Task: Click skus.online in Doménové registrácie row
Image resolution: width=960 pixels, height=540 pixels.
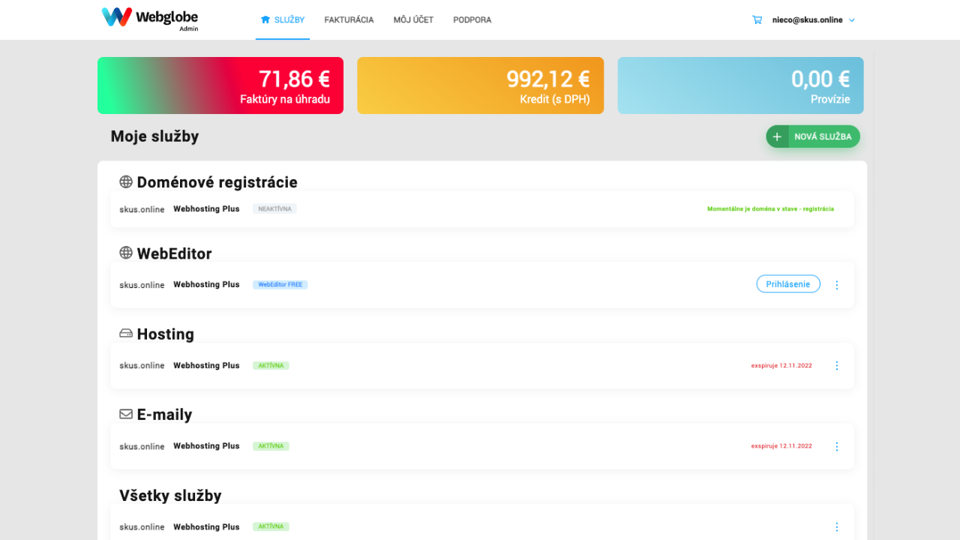Action: tap(141, 209)
